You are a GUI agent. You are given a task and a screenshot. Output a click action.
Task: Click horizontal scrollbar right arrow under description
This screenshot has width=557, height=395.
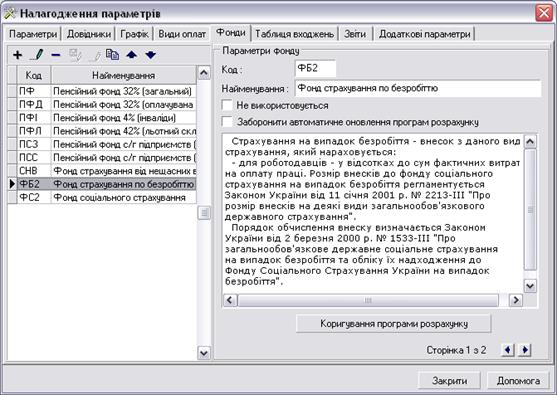coord(515,300)
